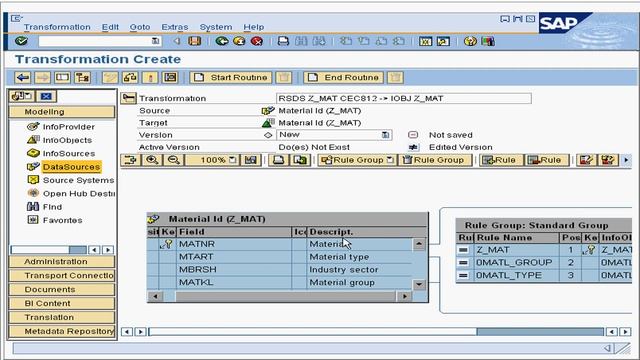Click the Material group description cell
The image size is (640, 360).
coord(342,282)
